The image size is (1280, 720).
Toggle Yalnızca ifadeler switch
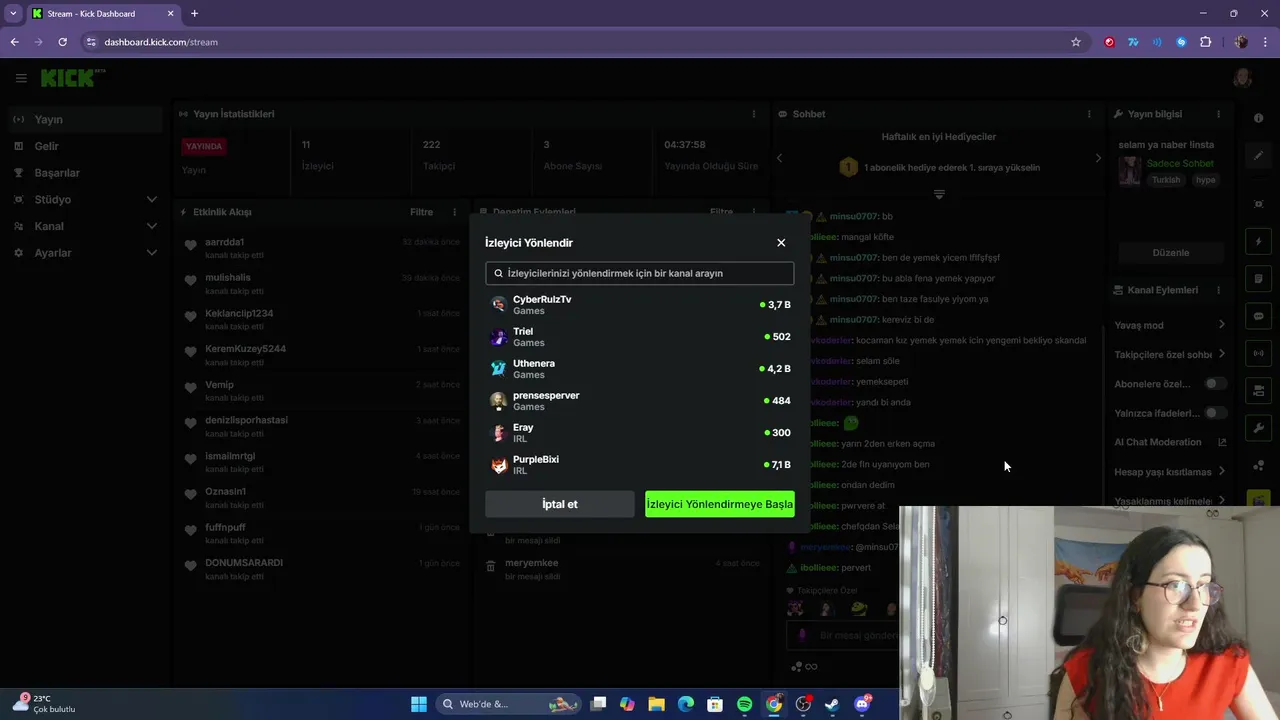(x=1215, y=412)
